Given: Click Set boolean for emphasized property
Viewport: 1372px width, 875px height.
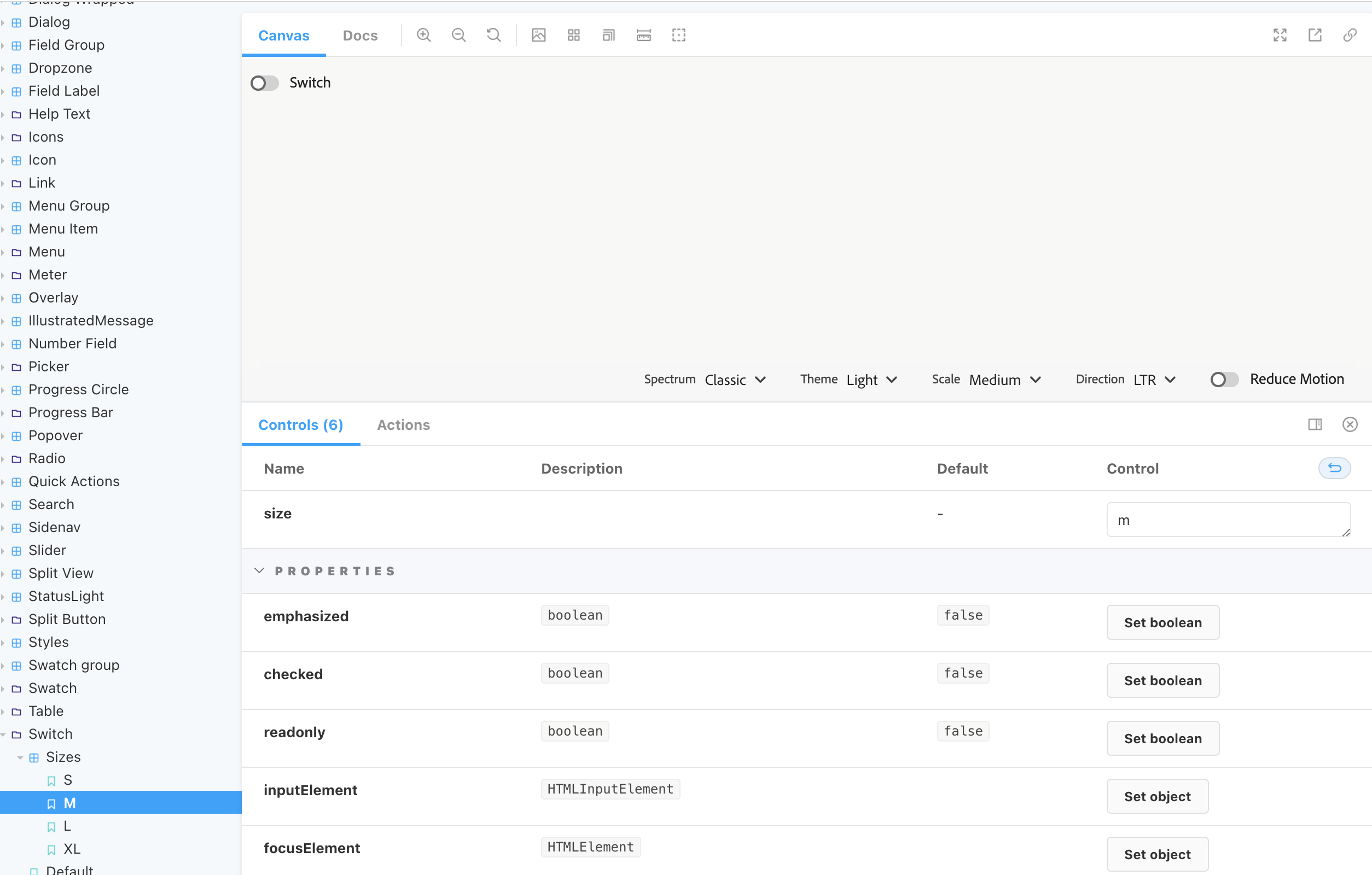Looking at the screenshot, I should (1162, 623).
